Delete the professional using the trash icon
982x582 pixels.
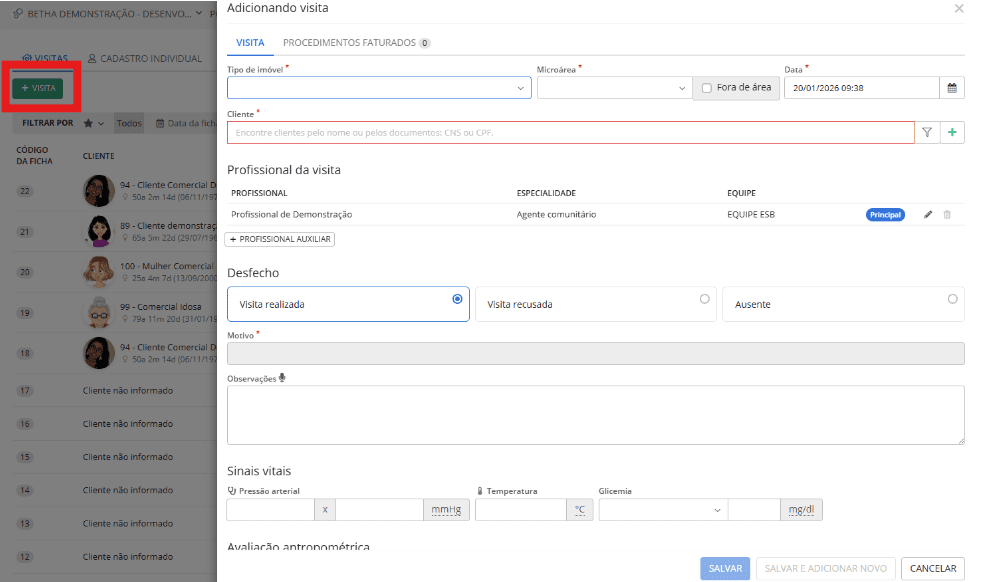[947, 214]
